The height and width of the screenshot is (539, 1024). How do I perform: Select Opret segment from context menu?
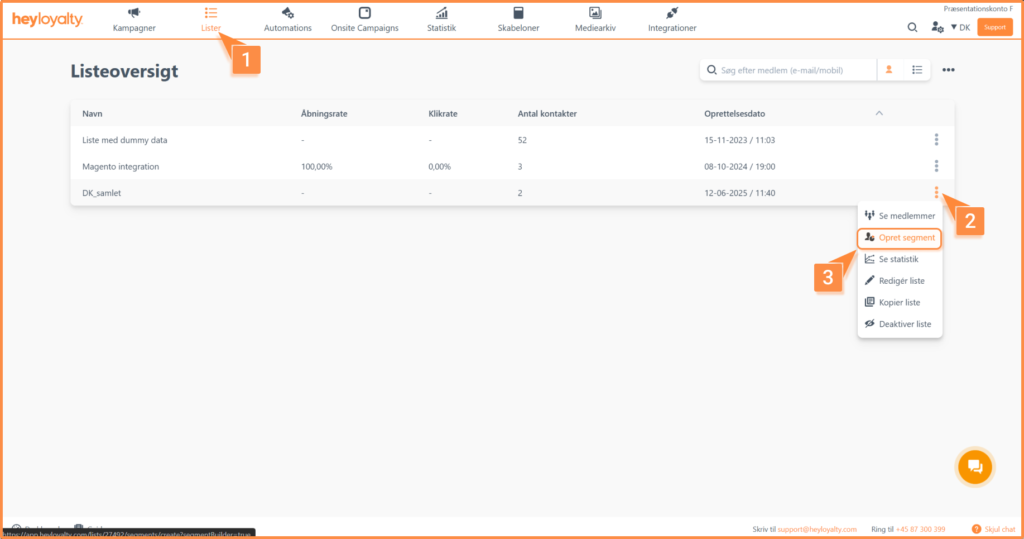[900, 238]
